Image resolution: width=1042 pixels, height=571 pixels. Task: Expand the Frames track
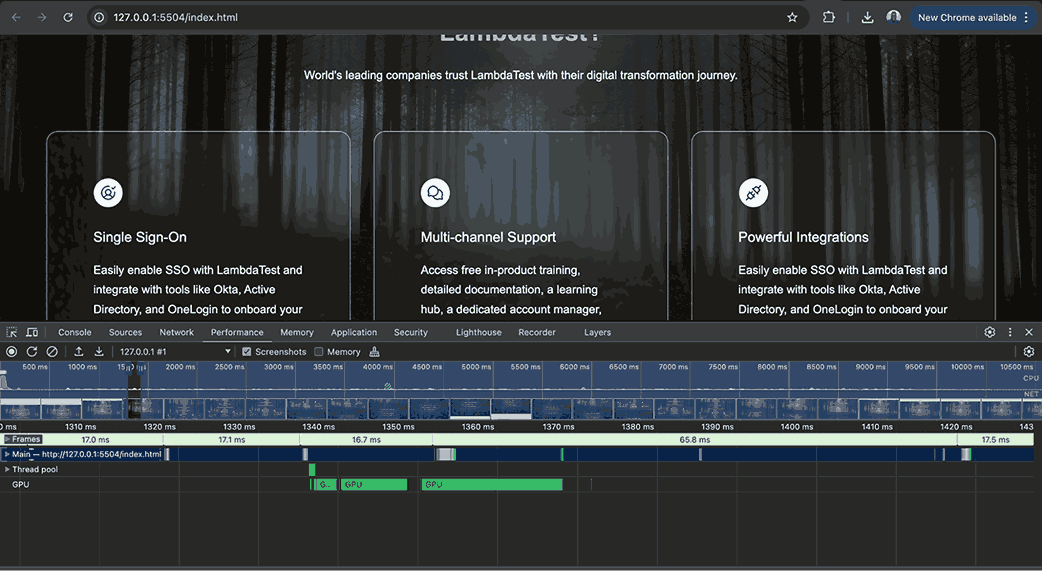coord(7,439)
